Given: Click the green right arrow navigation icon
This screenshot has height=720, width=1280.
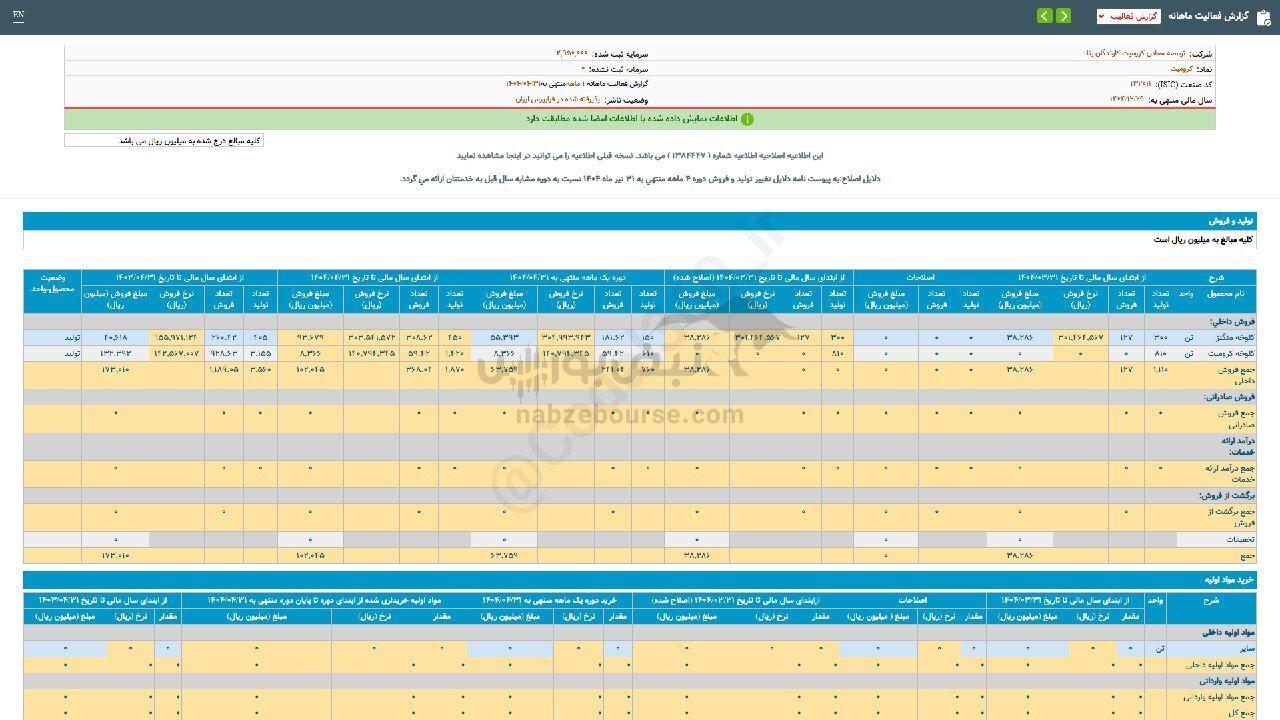Looking at the screenshot, I should 1064,16.
